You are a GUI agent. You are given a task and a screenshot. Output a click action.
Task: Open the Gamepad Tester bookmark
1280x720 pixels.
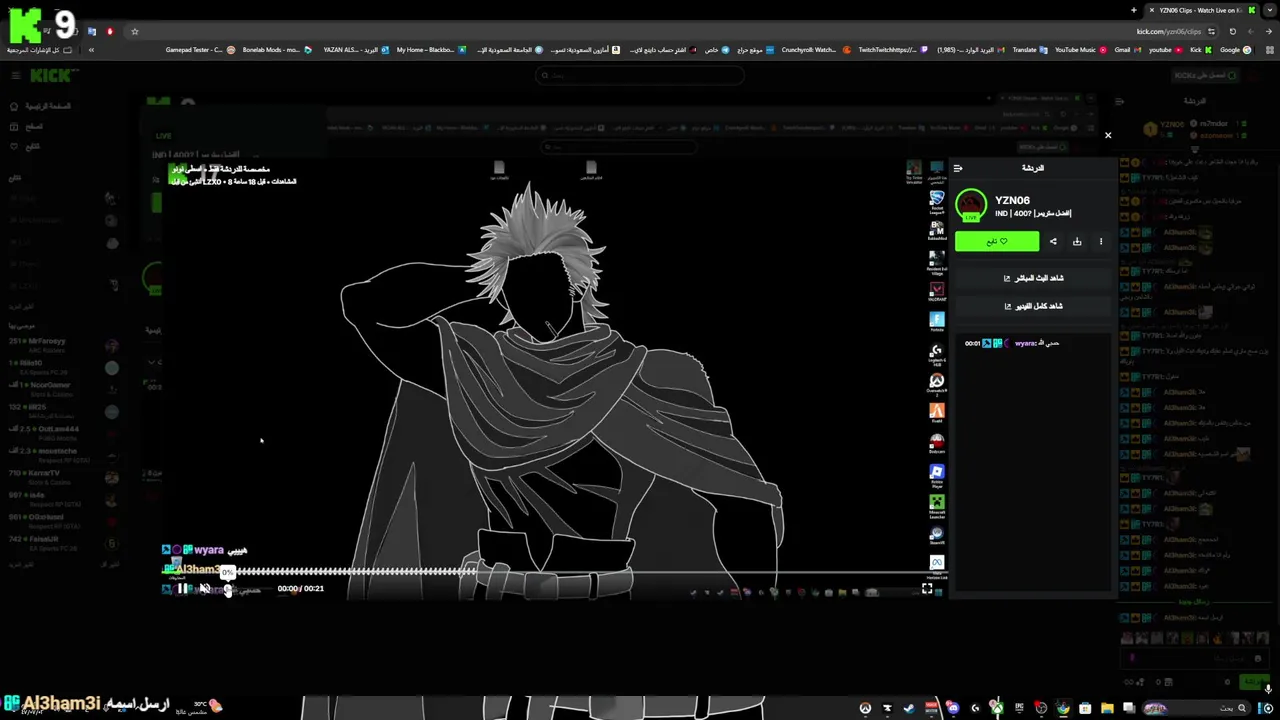click(200, 49)
